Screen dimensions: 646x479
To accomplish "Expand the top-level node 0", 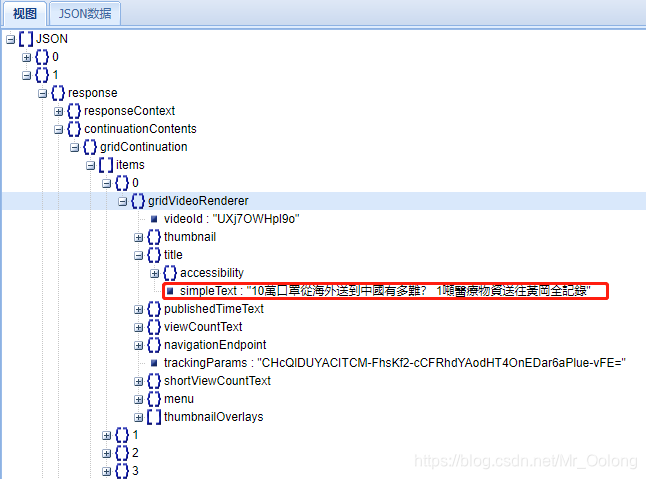I will point(27,57).
